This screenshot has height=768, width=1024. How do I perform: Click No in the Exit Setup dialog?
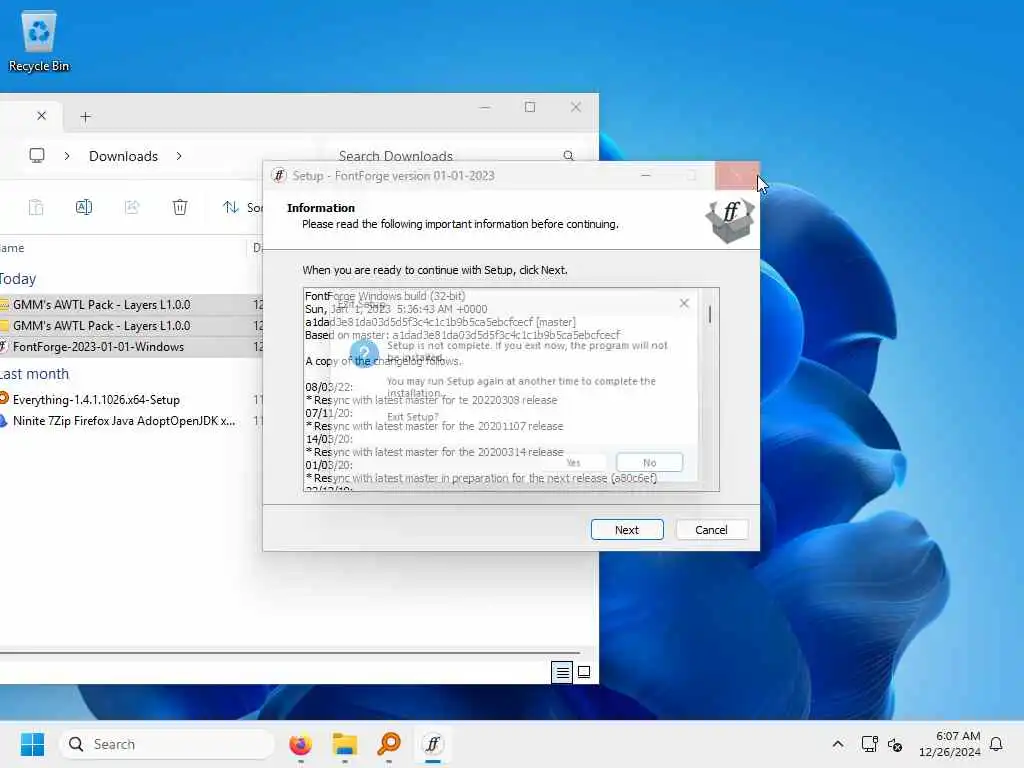(649, 462)
